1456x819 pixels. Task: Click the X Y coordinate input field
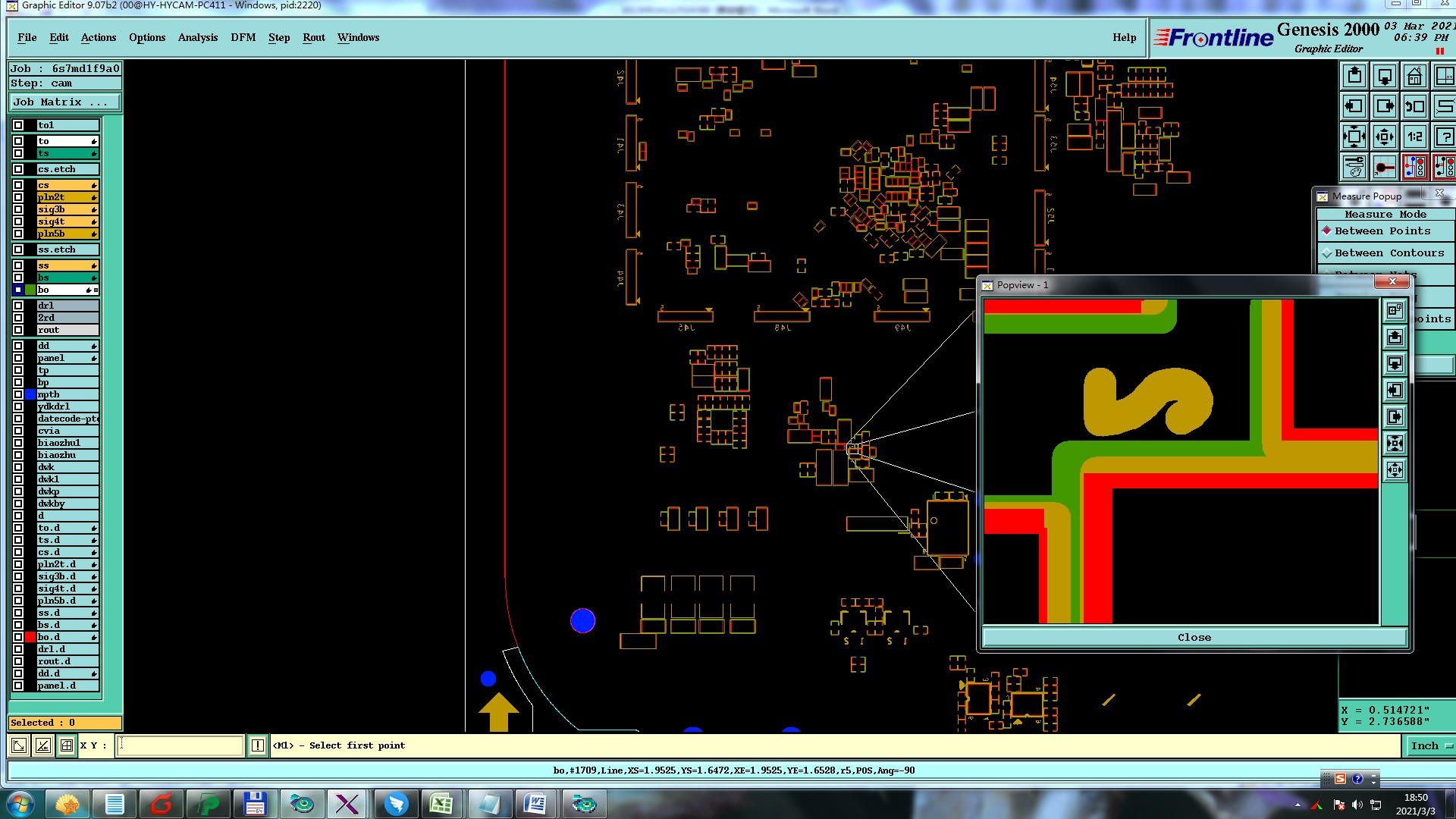pos(180,745)
